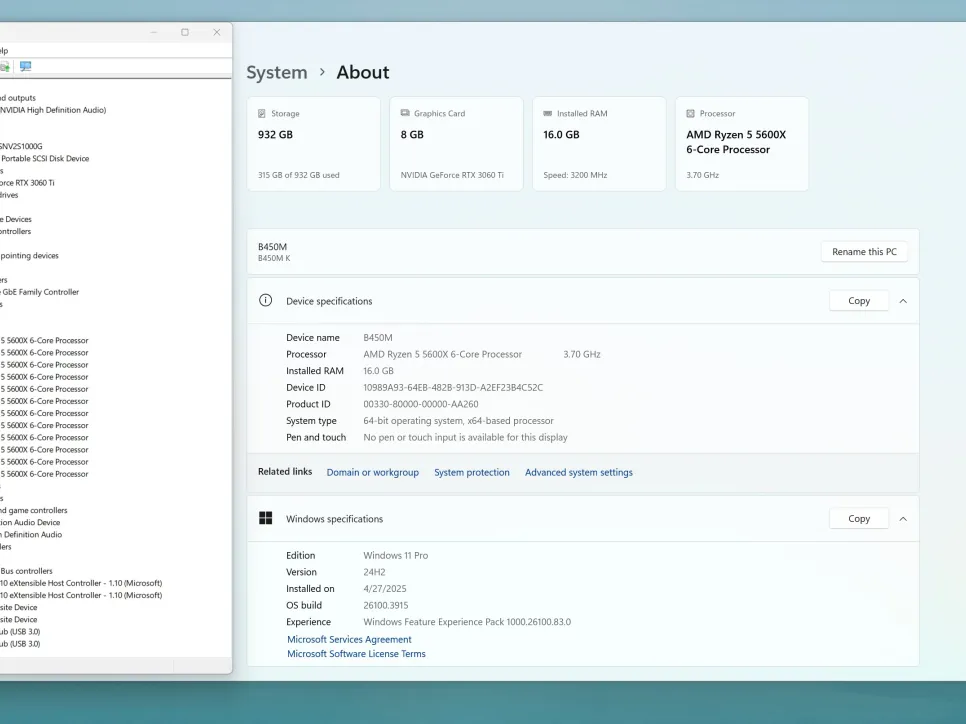The image size is (966, 724).
Task: Open Advanced system settings link
Action: (x=578, y=472)
